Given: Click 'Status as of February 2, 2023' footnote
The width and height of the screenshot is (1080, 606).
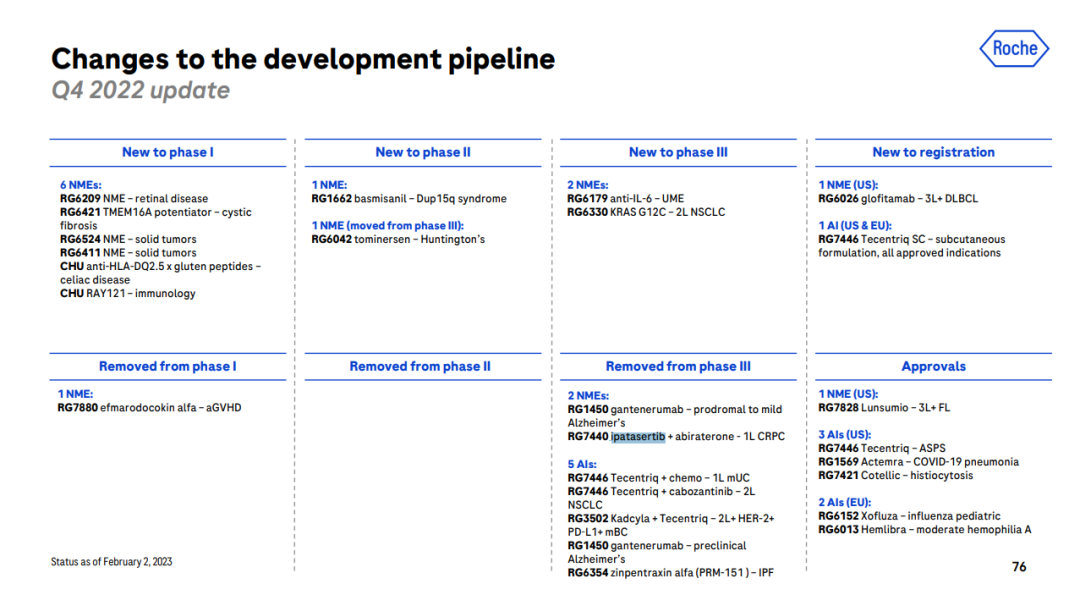Looking at the screenshot, I should click(x=112, y=562).
